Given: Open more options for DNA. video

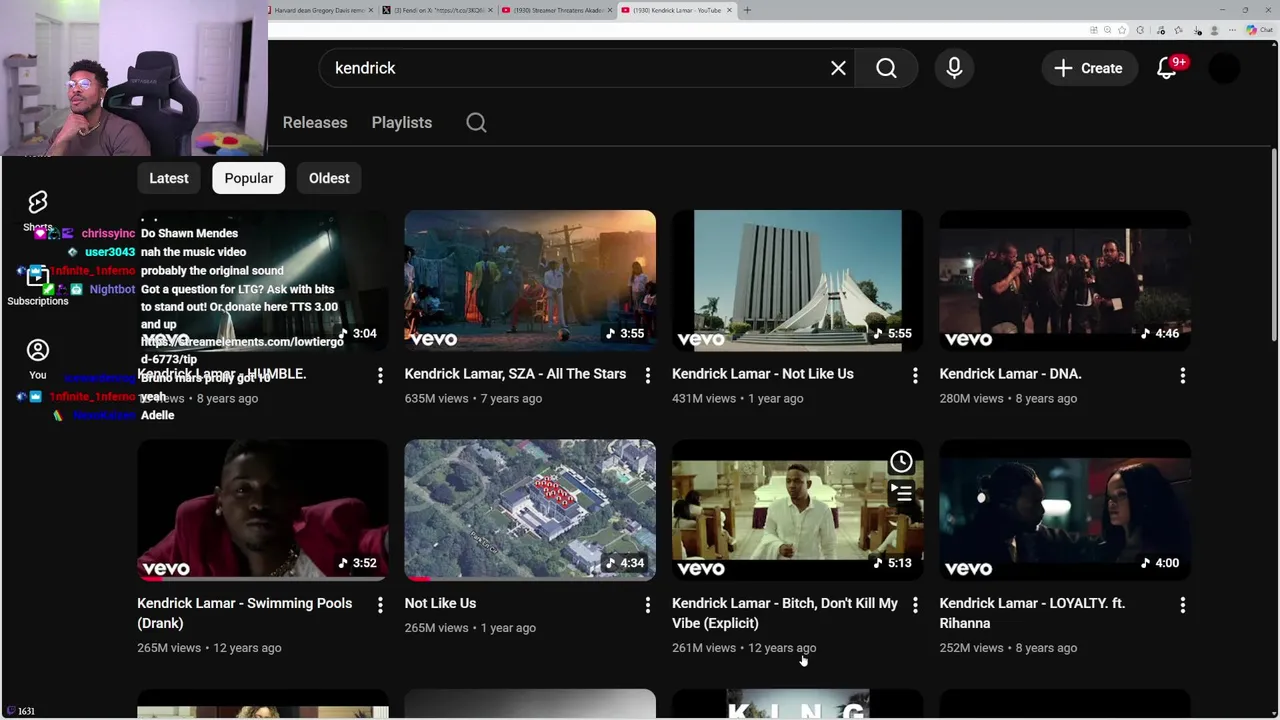Looking at the screenshot, I should [x=1182, y=375].
